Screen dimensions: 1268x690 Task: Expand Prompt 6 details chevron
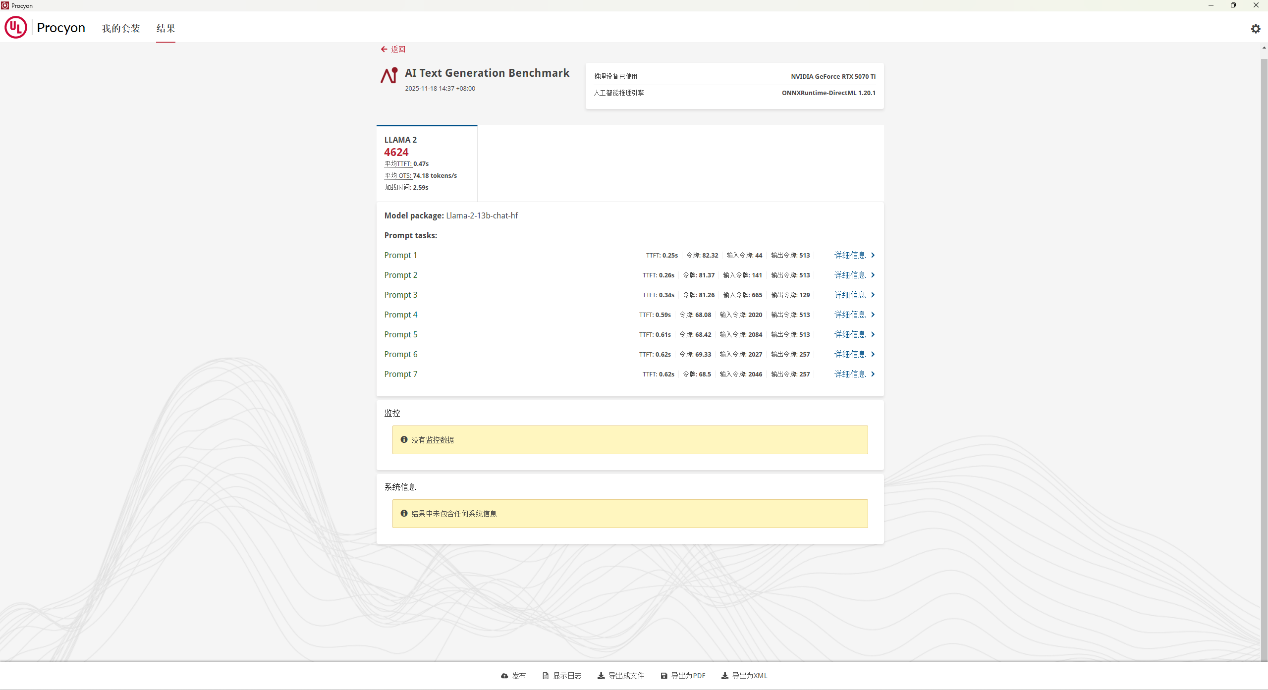coord(873,354)
